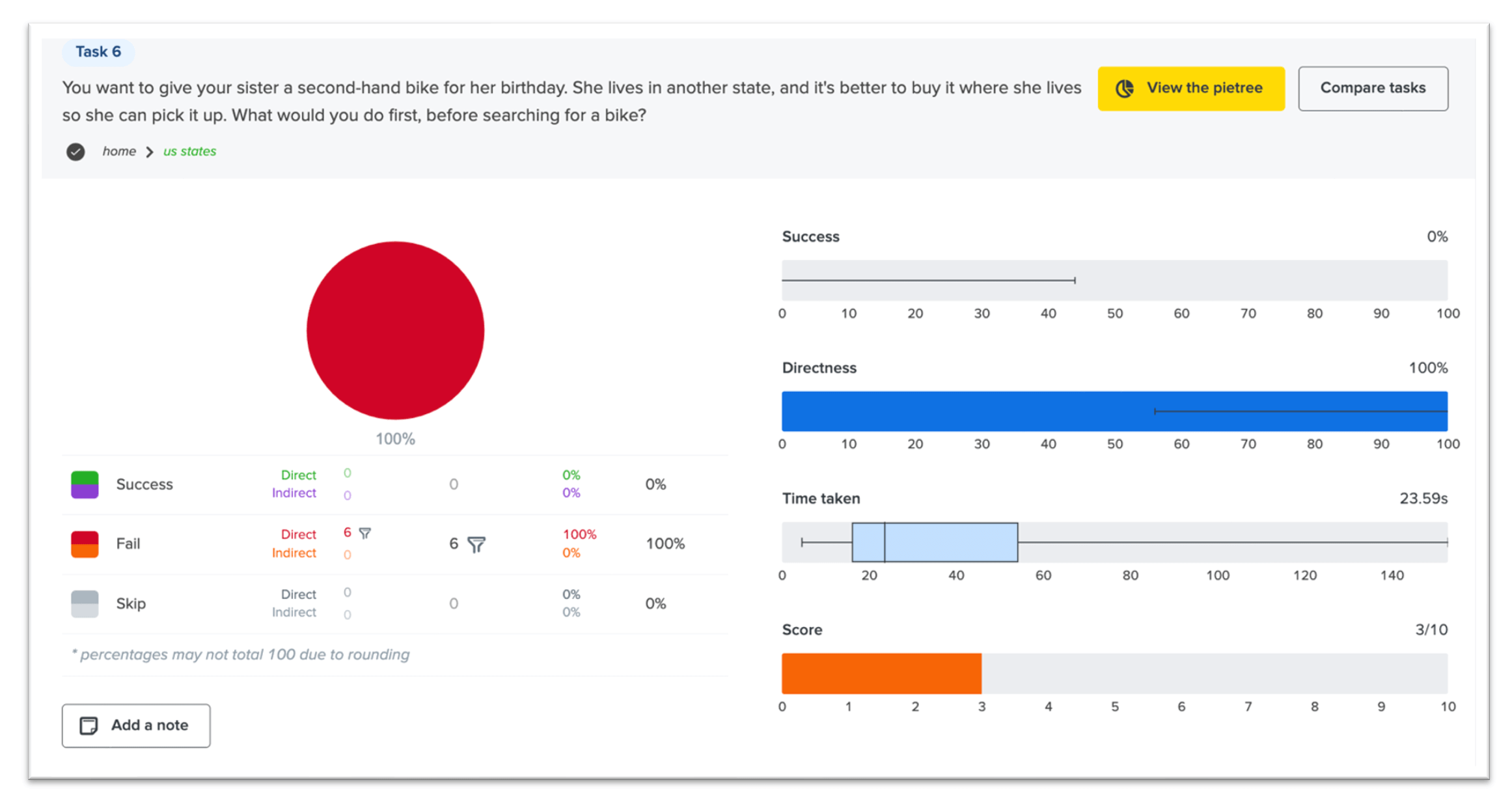Select the Skip gray swatch
Viewport: 1512px width, 806px height.
(x=85, y=604)
